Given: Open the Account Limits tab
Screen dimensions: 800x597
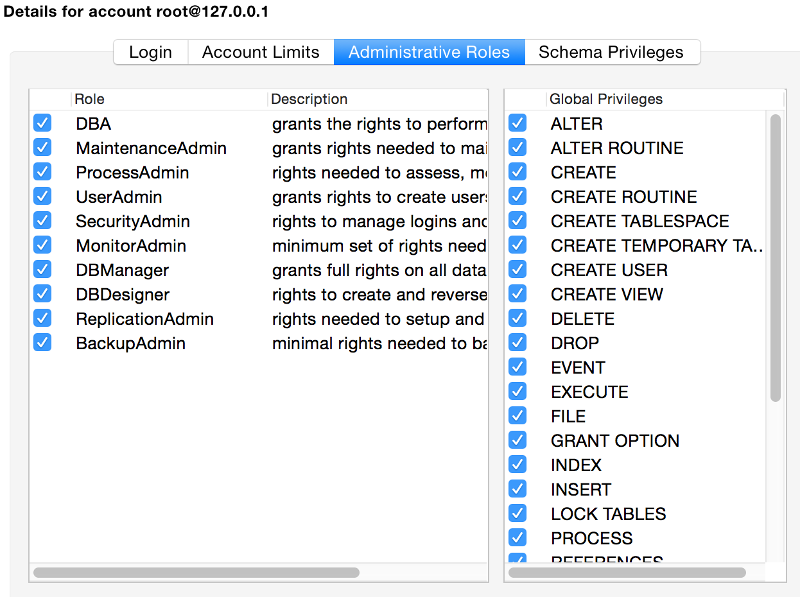Looking at the screenshot, I should coord(261,52).
